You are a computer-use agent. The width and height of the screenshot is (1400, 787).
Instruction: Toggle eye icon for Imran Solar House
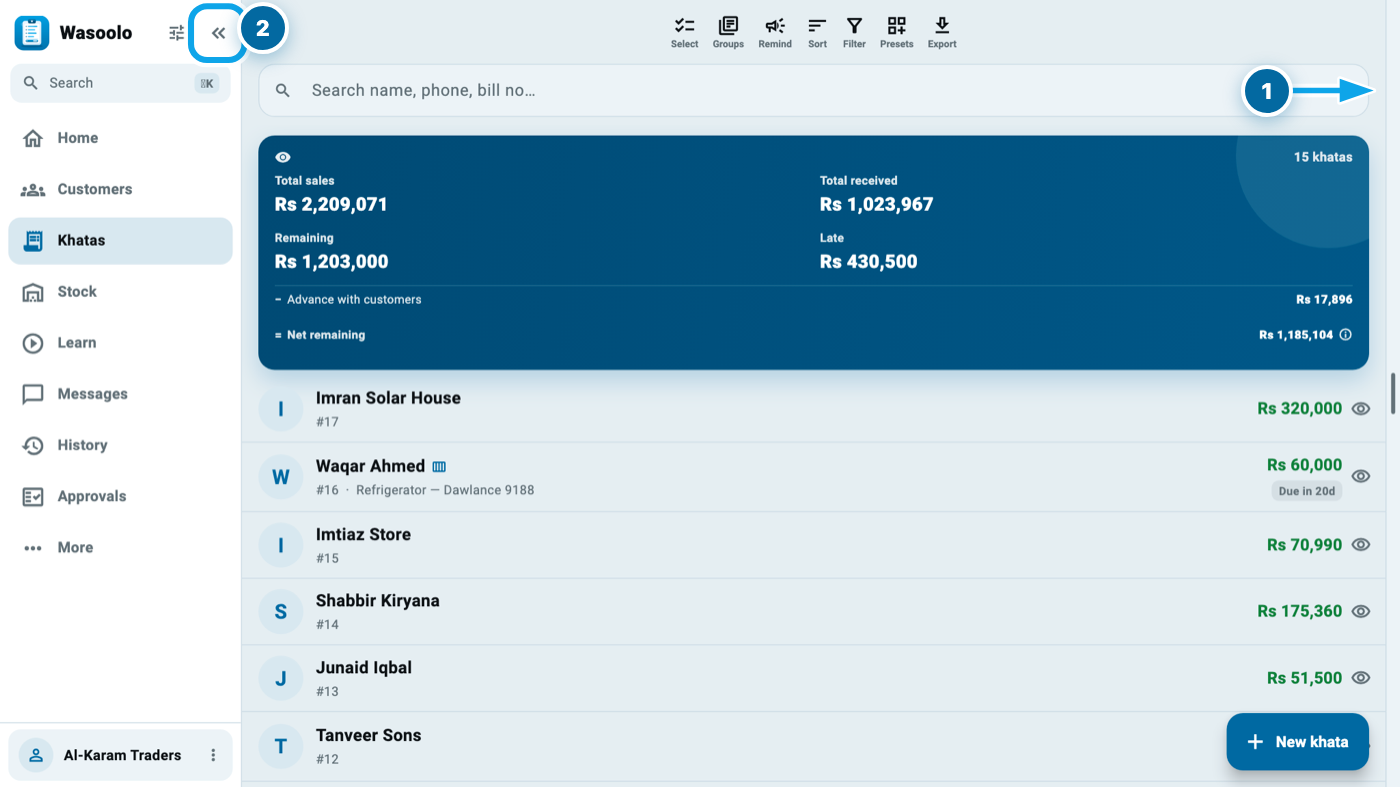[1361, 408]
